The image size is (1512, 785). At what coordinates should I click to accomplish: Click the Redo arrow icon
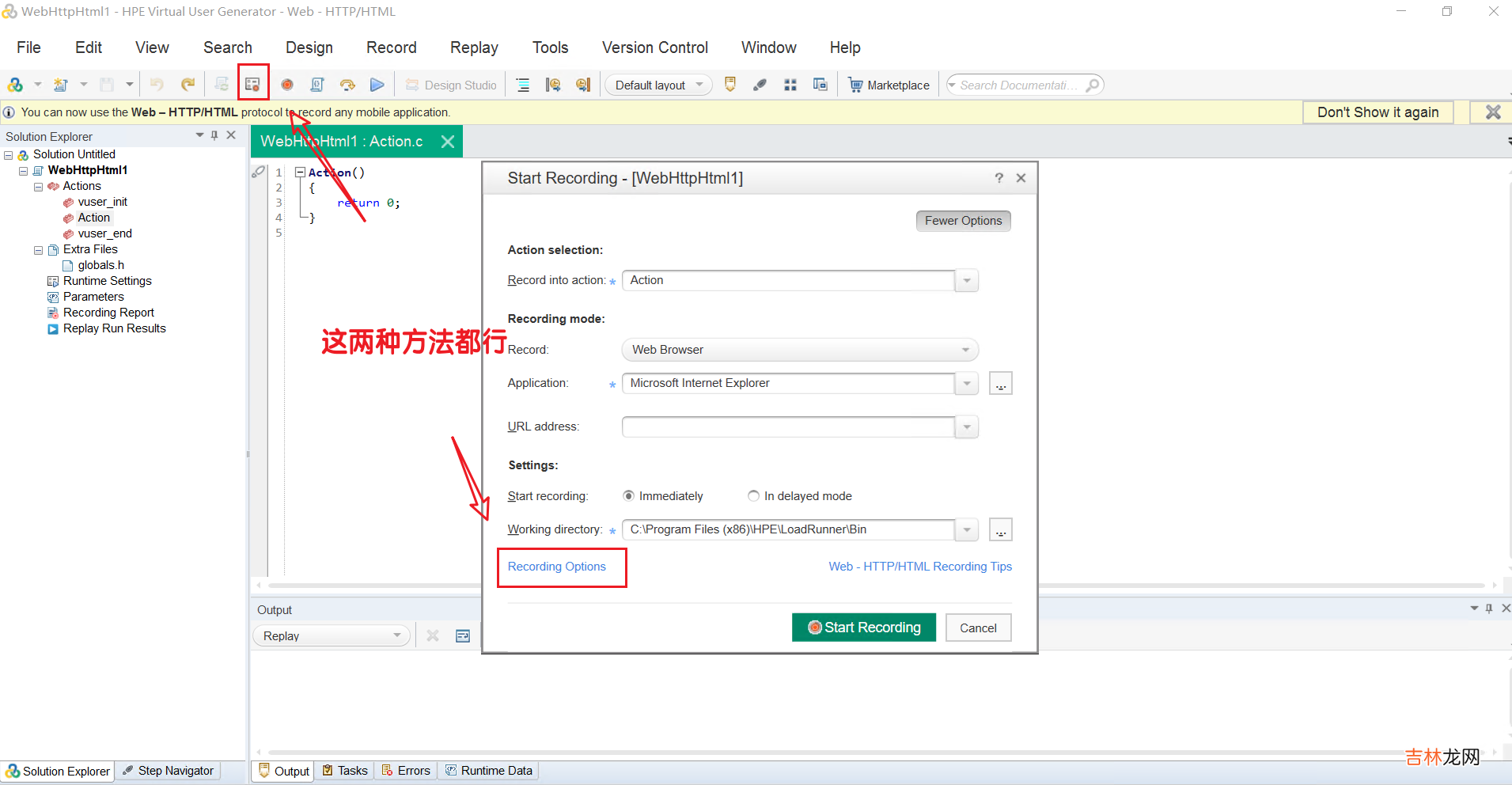[188, 85]
